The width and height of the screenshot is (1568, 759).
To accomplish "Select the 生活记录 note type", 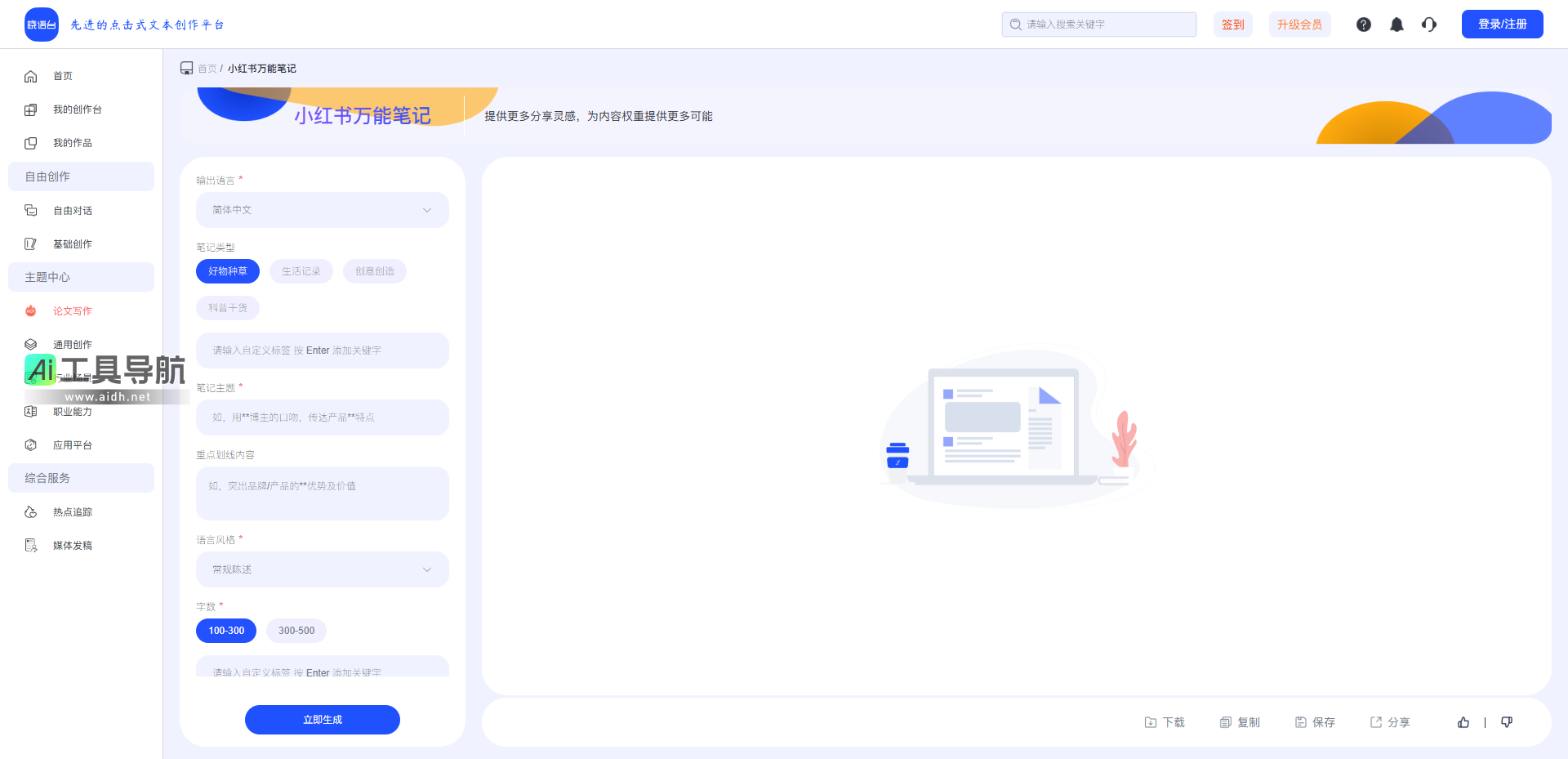I will (x=301, y=271).
